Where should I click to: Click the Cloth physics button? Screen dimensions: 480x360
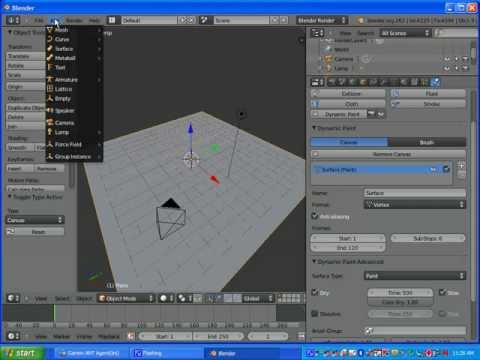click(x=348, y=104)
